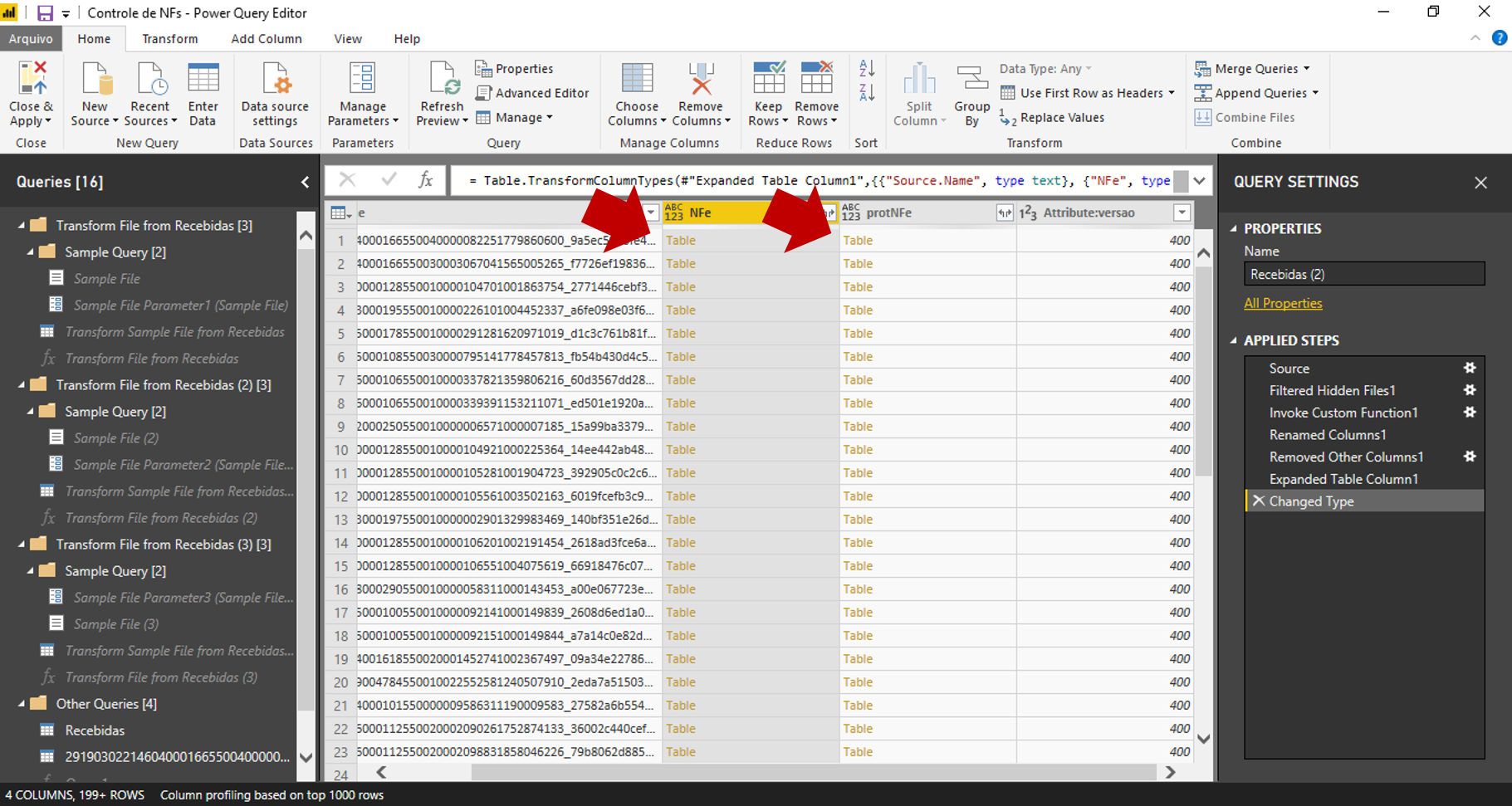Click the query Name input field

(x=1364, y=274)
